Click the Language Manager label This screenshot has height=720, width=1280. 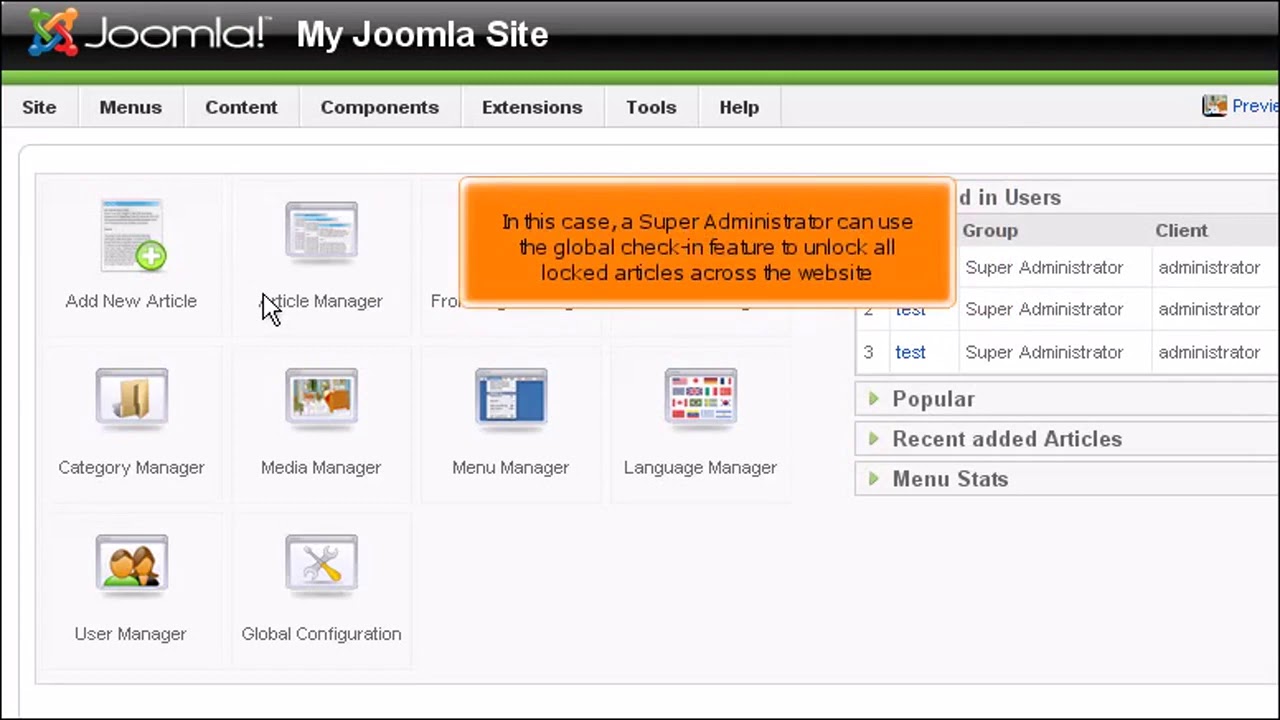(x=700, y=467)
